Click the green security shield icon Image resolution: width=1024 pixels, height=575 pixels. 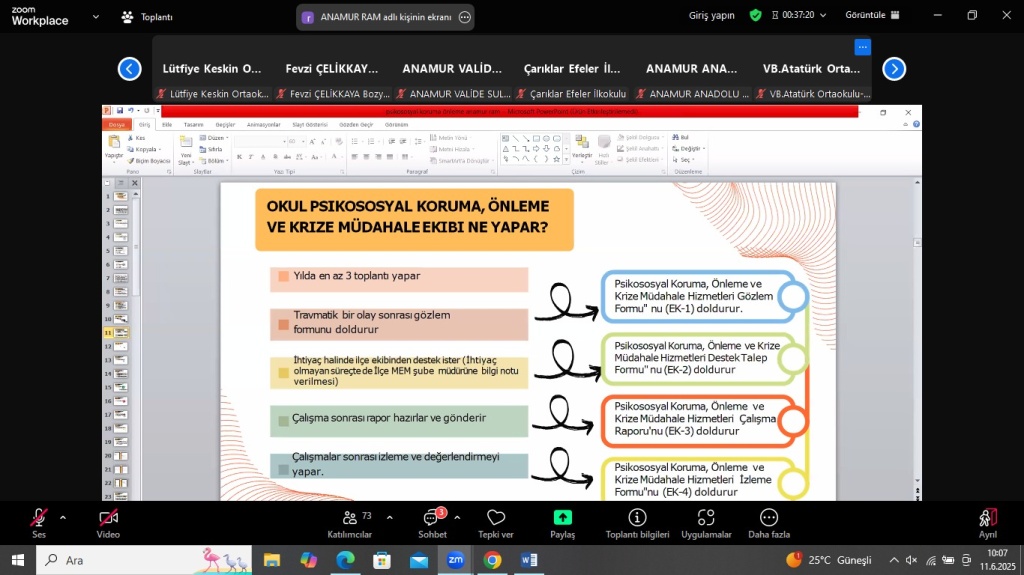[755, 16]
